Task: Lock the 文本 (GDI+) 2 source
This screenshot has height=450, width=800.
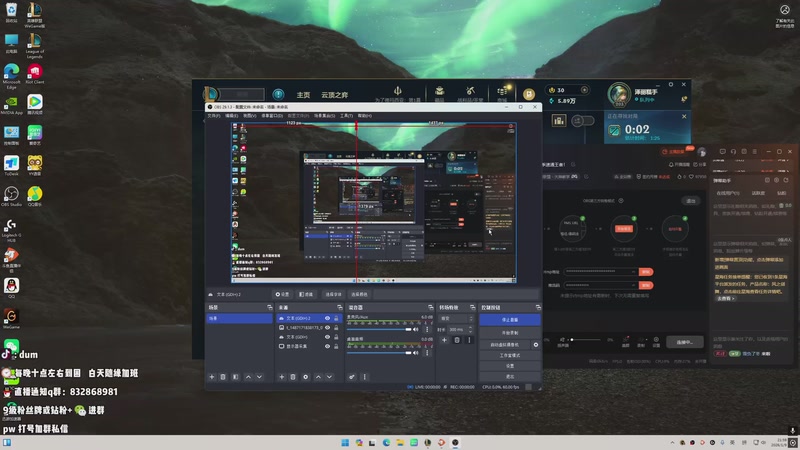Action: 336,318
